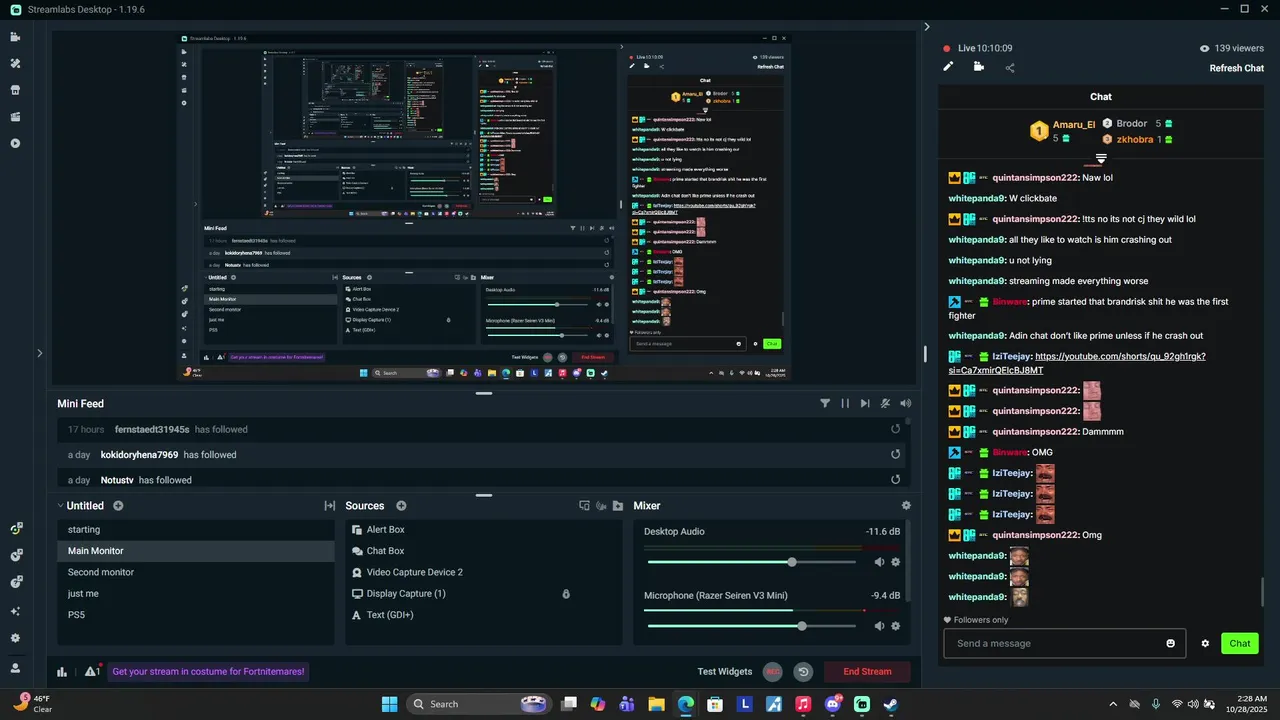Open the Themes icon in sidebar
This screenshot has height=720, width=1280.
tap(15, 63)
